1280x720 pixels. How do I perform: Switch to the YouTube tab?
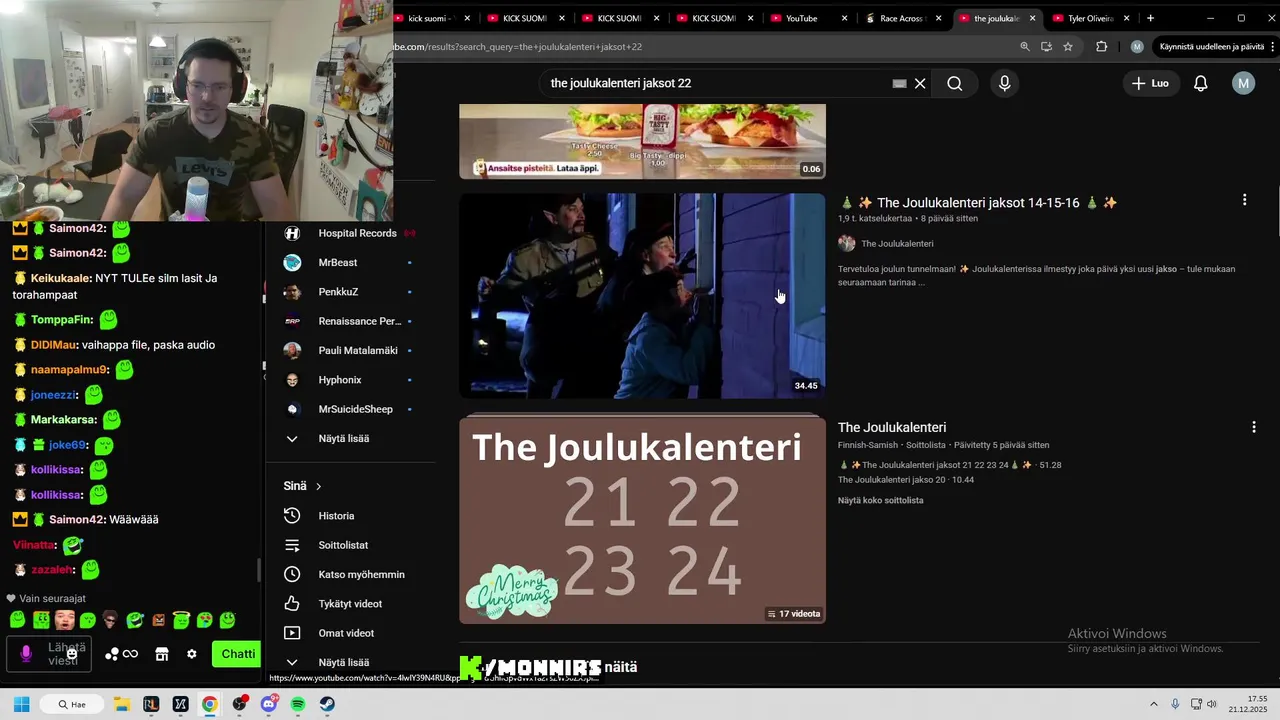tap(802, 18)
